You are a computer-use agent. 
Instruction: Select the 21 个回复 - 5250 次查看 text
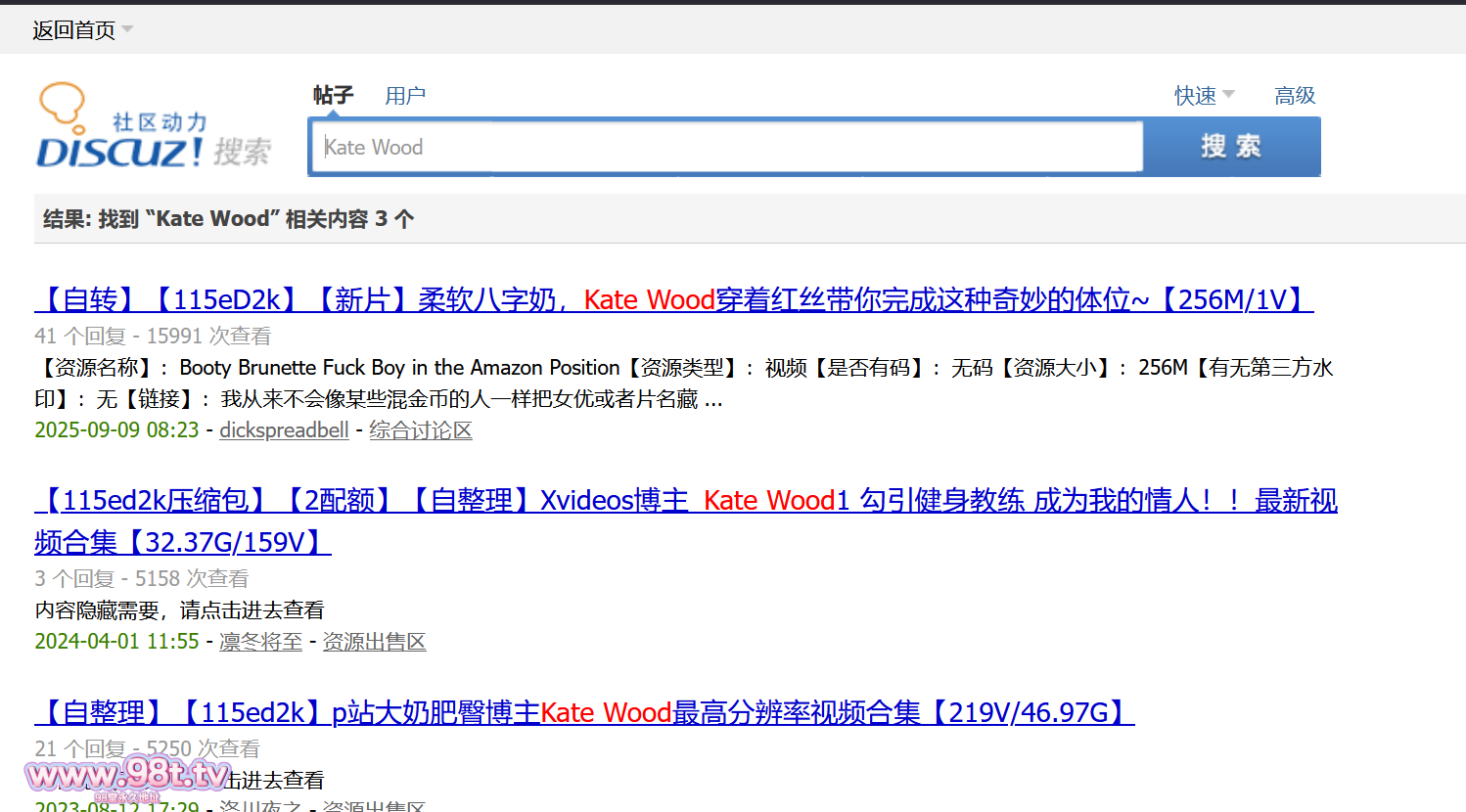147,748
